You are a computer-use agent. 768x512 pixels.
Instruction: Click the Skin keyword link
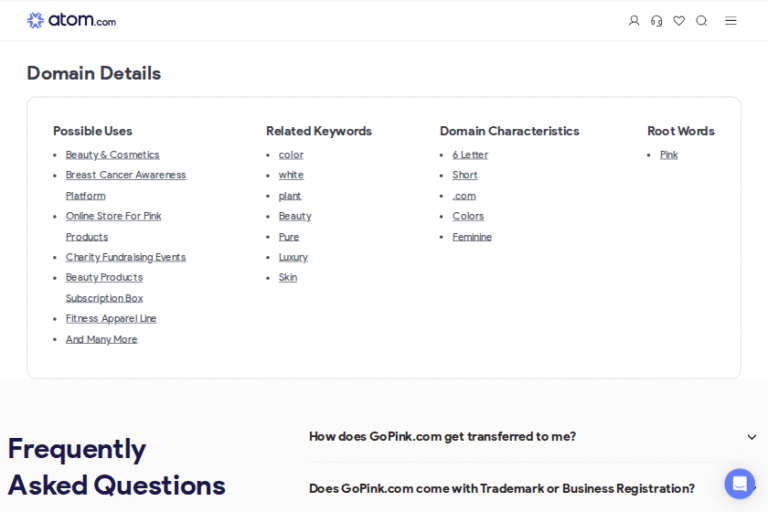pos(288,278)
